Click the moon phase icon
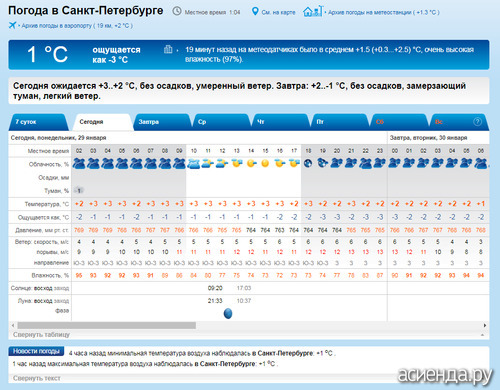The image size is (500, 390). pos(228,313)
